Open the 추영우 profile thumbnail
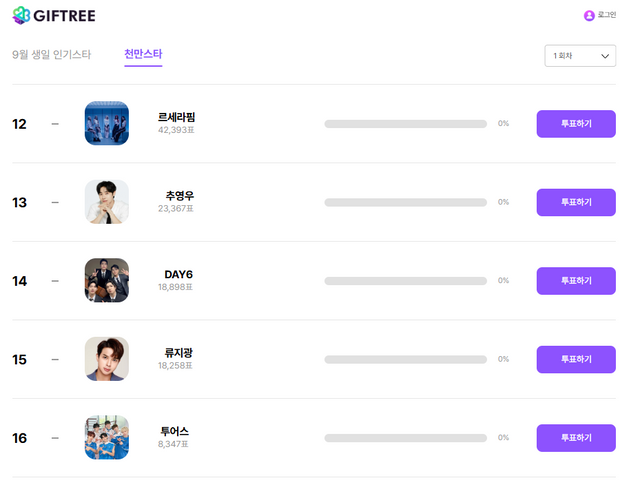Viewport: 640px width, 489px height. [107, 202]
